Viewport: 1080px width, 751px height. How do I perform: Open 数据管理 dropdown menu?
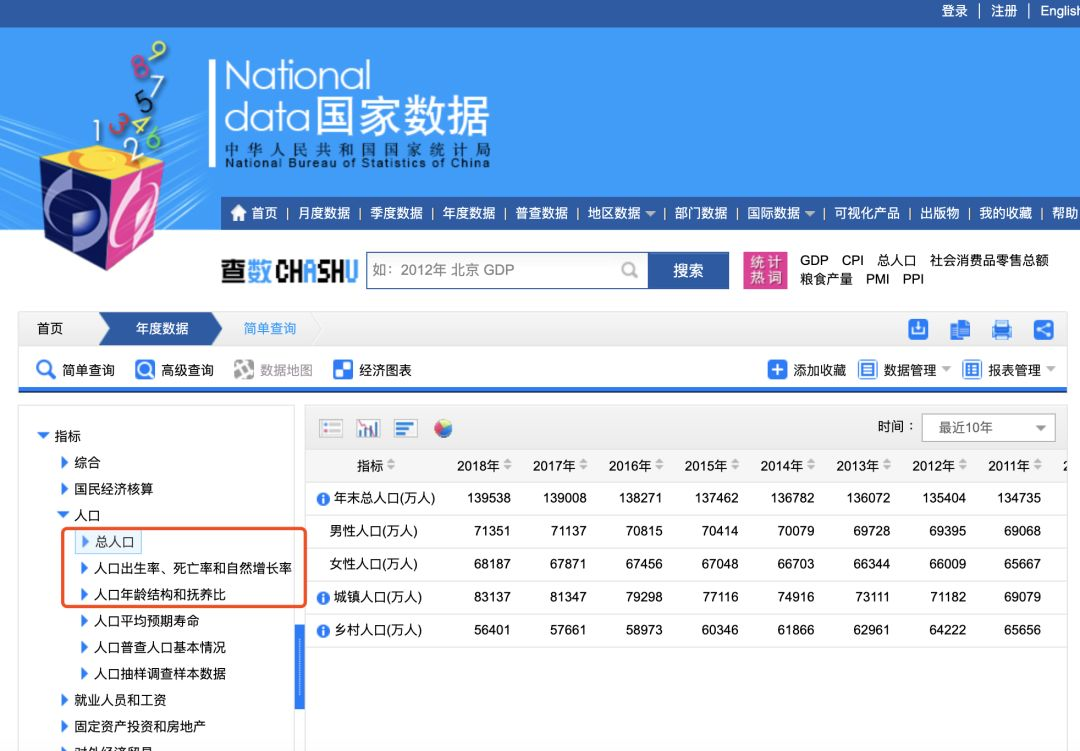[904, 370]
